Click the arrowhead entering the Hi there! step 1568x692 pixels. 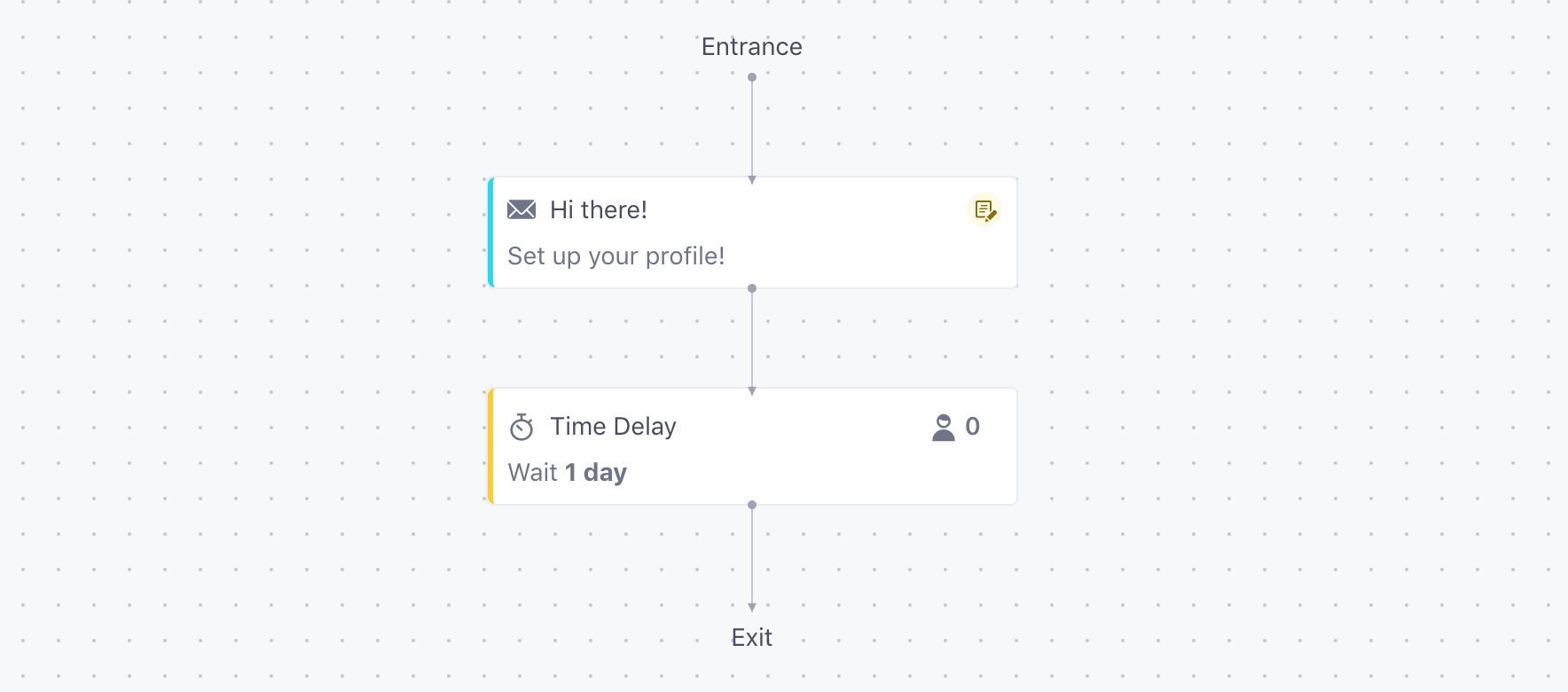752,180
